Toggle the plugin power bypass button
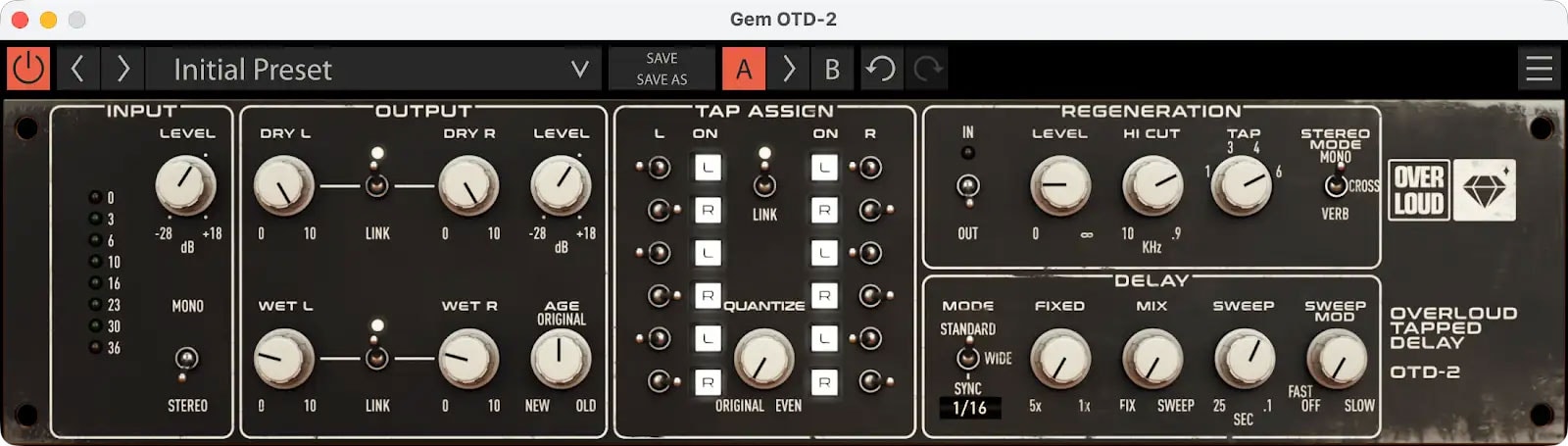Screen dimensions: 1568x446 pos(27,69)
